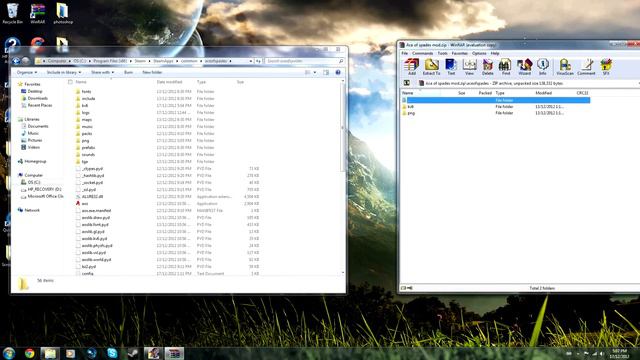Click the Comment icon in WinRAR toolbar
The width and height of the screenshot is (640, 360).
click(x=586, y=67)
